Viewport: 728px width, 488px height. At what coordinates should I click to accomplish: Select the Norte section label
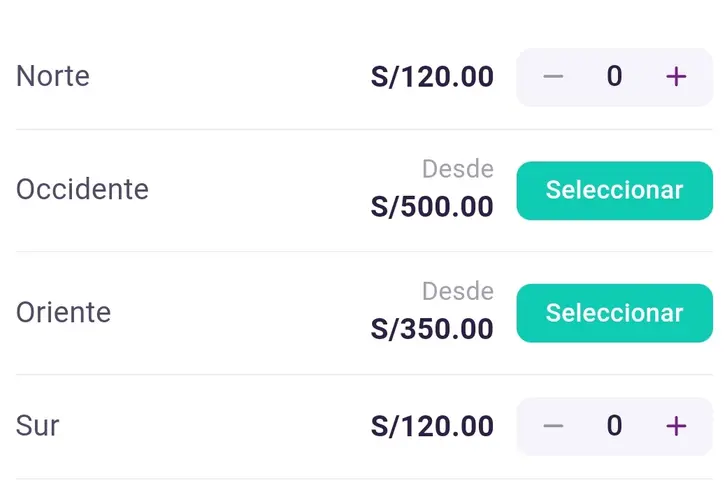click(53, 76)
